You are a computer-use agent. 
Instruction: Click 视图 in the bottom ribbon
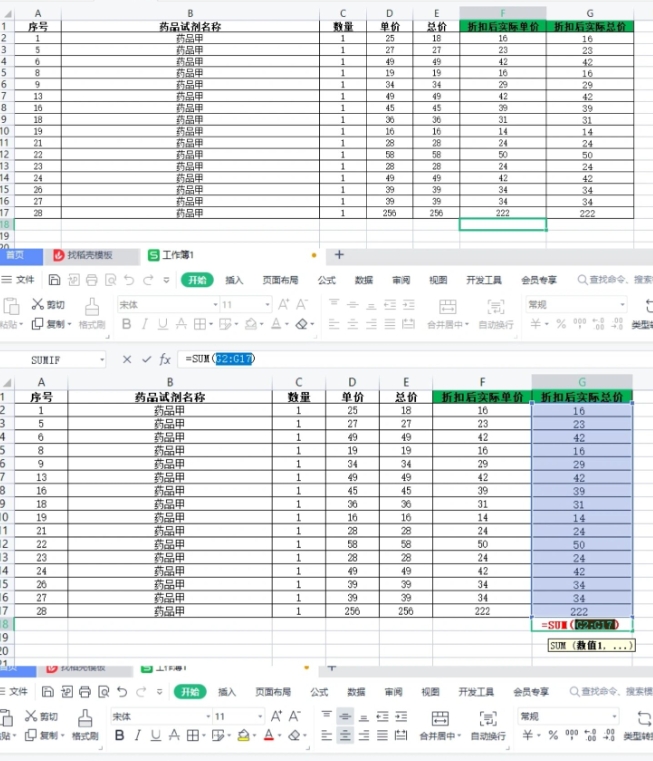(430, 692)
